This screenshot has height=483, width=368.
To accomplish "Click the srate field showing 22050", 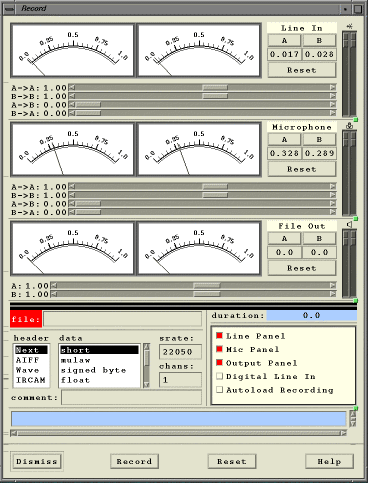I will (180, 352).
